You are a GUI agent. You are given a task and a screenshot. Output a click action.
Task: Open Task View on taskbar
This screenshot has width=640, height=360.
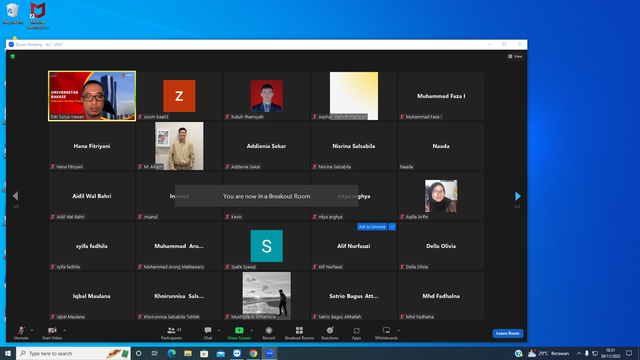coord(155,353)
